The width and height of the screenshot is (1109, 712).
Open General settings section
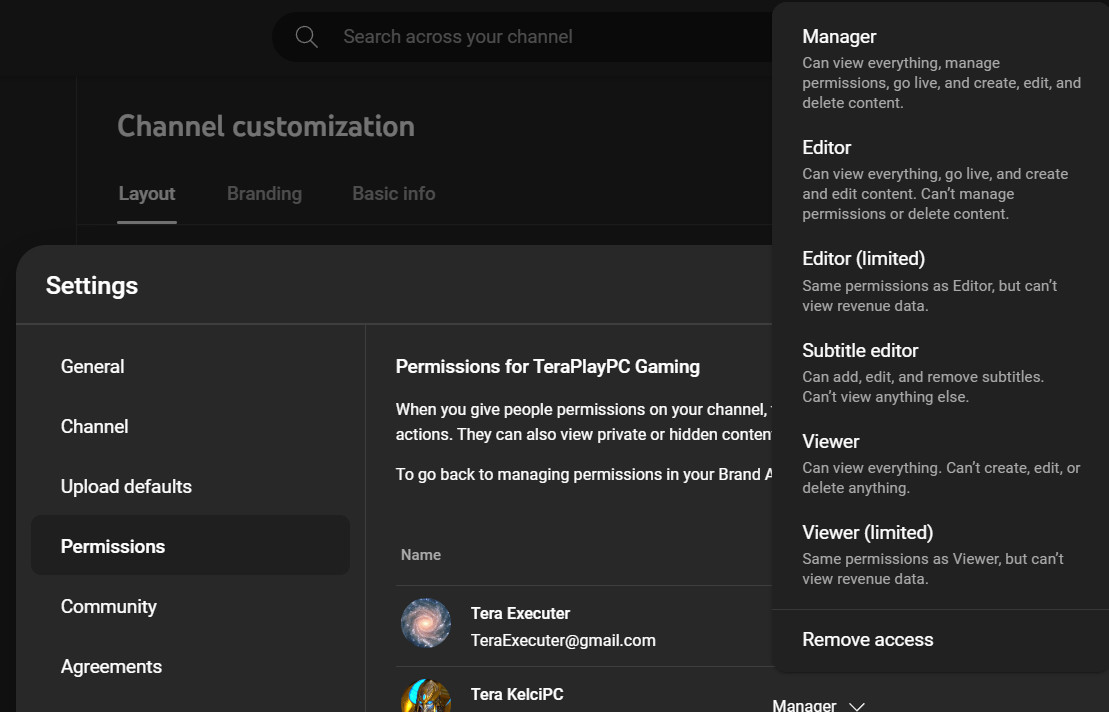190,366
